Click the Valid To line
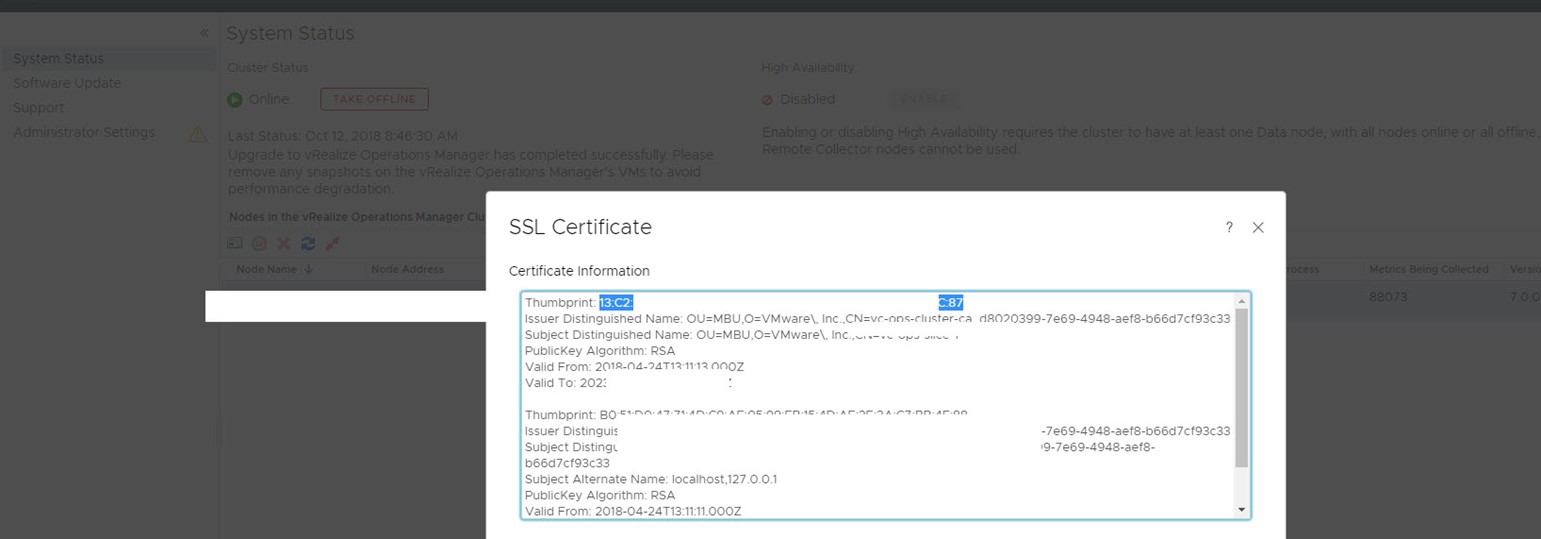The height and width of the screenshot is (539, 1541). [x=628, y=383]
